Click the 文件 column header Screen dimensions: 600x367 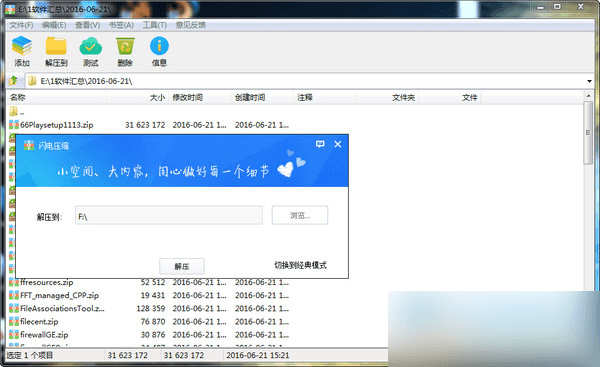click(x=470, y=98)
